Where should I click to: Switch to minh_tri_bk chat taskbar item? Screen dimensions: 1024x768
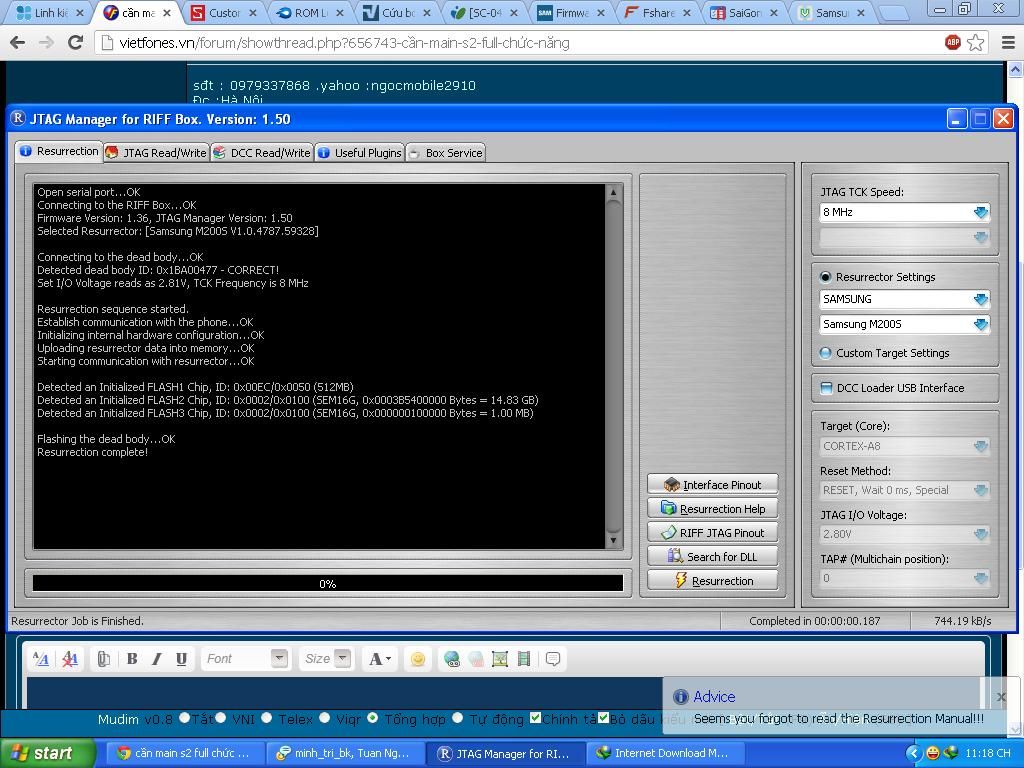pos(345,753)
